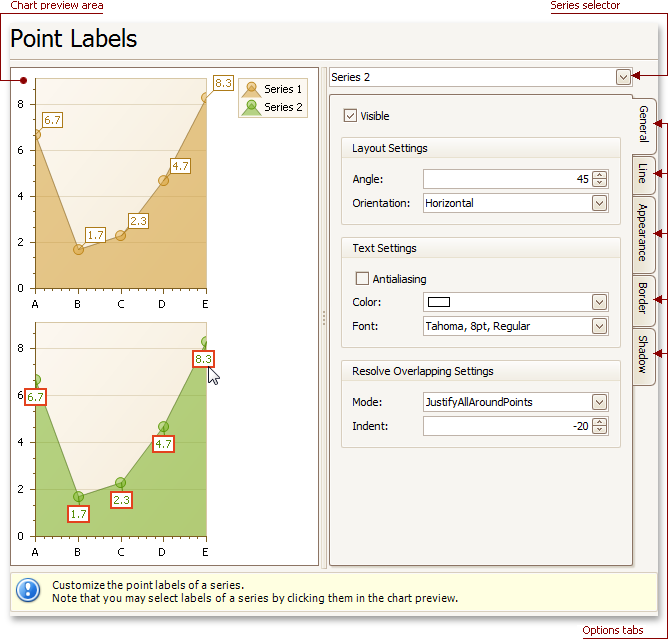The width and height of the screenshot is (668, 639).
Task: Open the Appearance tab
Action: (643, 233)
